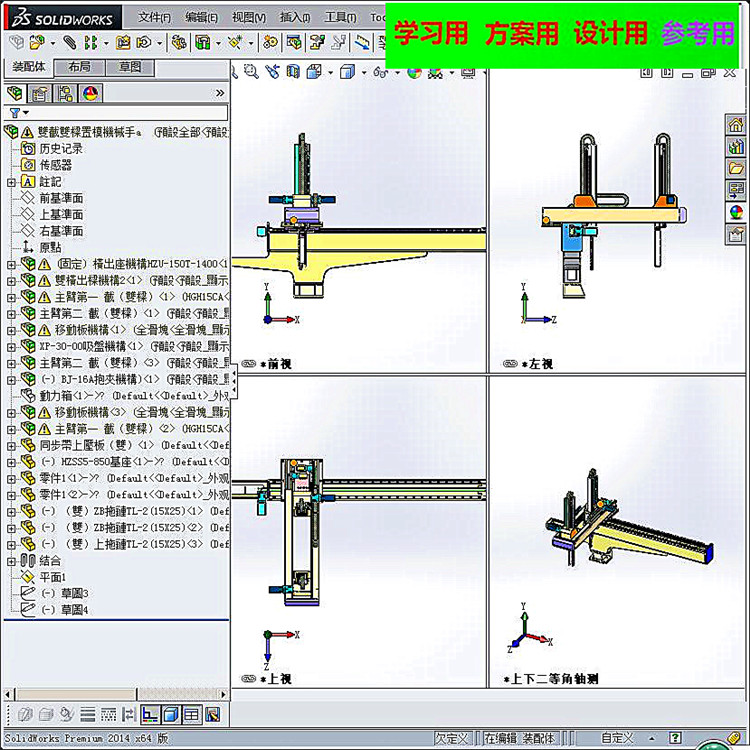Toggle the shaded cube button in bottom toolbar
750x750 pixels.
[x=170, y=715]
